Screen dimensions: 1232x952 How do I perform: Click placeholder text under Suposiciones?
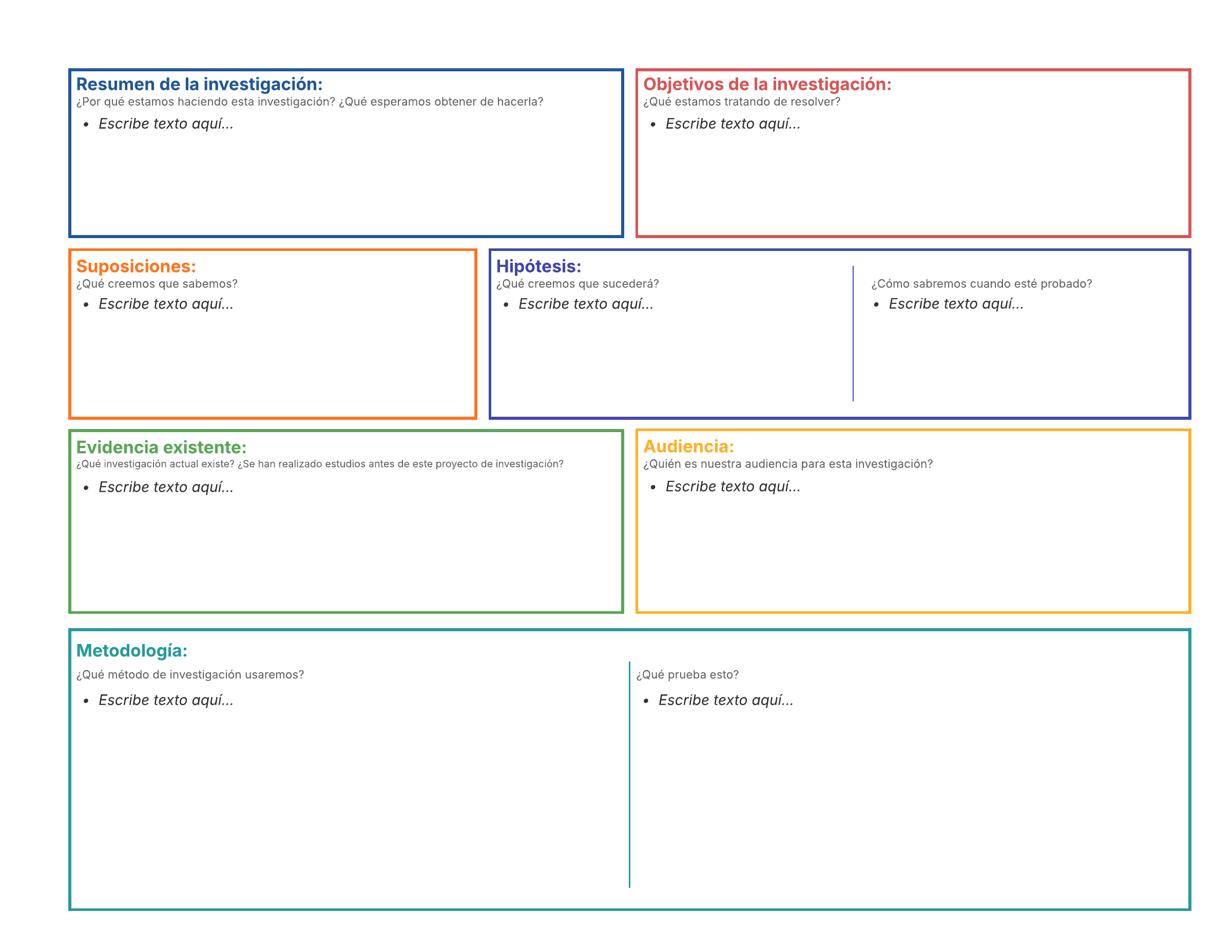tap(166, 304)
